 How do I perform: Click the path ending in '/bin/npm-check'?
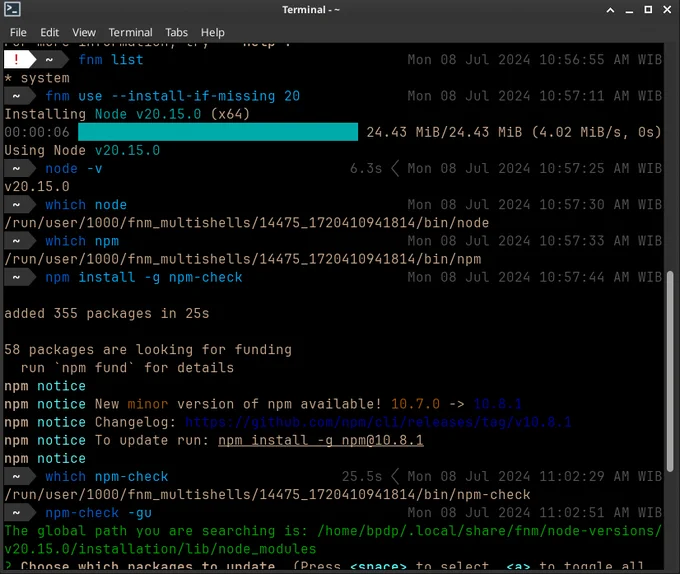click(267, 495)
